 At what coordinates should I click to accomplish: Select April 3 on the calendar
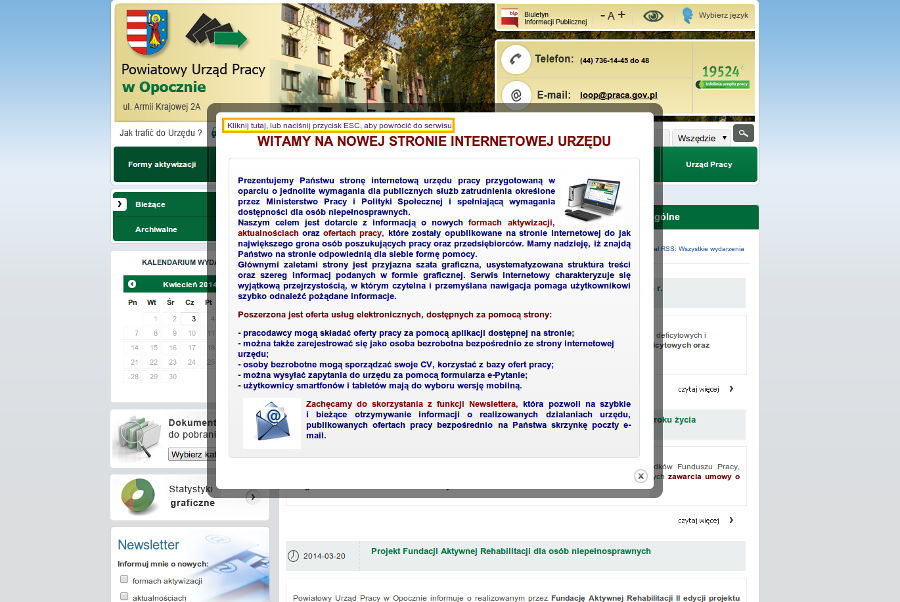pyautogui.click(x=194, y=318)
